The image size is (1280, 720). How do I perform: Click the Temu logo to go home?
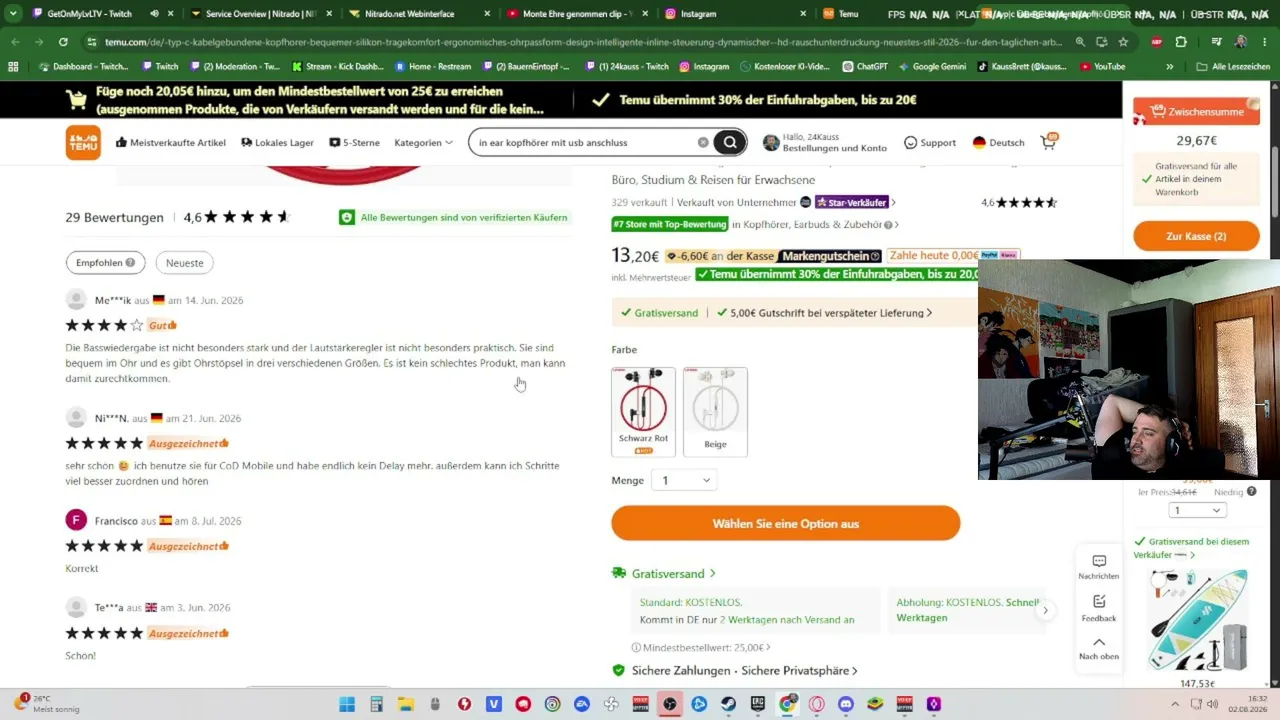point(83,143)
